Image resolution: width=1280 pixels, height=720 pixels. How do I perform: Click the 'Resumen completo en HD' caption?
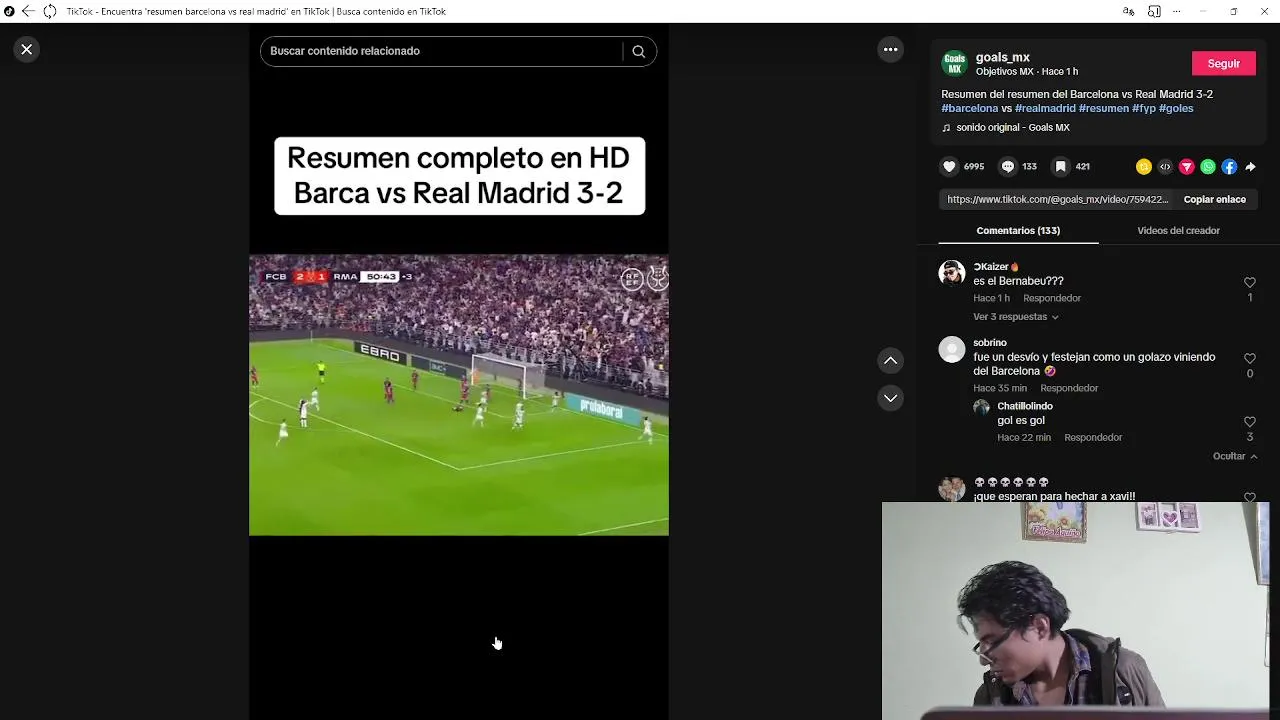[459, 175]
